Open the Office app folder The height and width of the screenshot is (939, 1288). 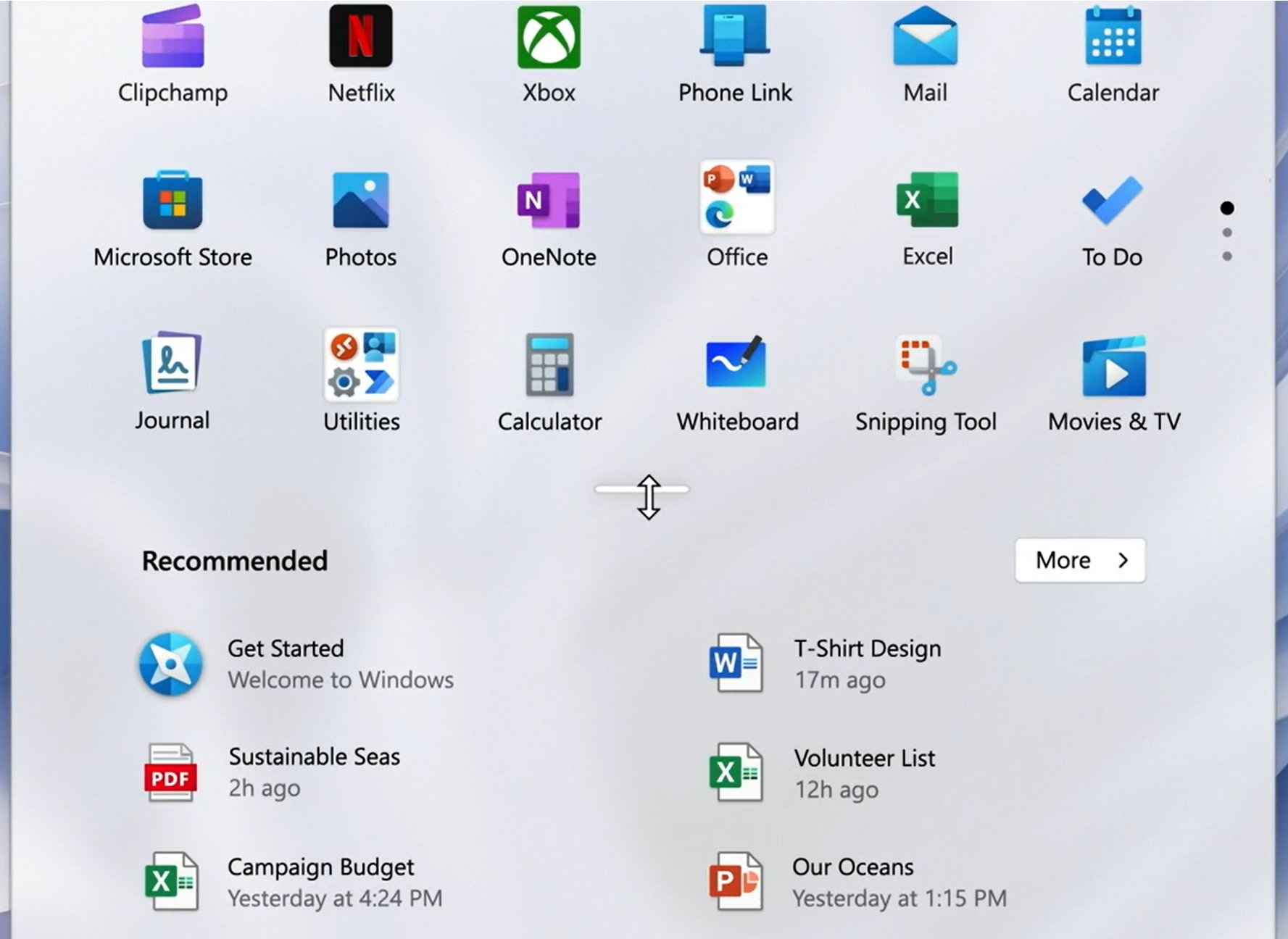[737, 215]
